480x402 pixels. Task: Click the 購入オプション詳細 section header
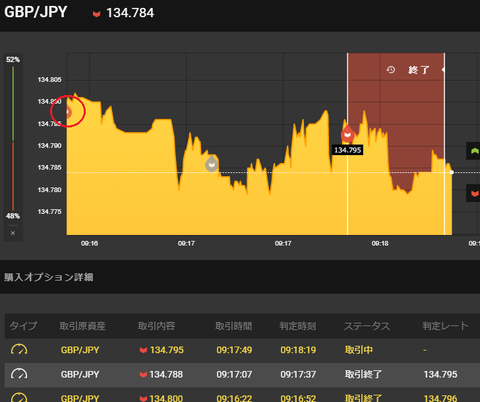(49, 277)
